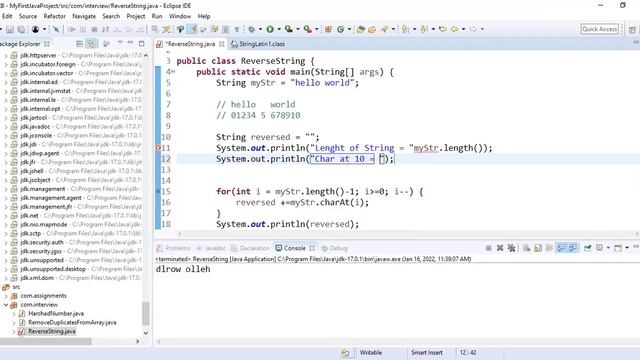Click the Search flashlight icon in toolbar
640x360 pixels.
[384, 29]
